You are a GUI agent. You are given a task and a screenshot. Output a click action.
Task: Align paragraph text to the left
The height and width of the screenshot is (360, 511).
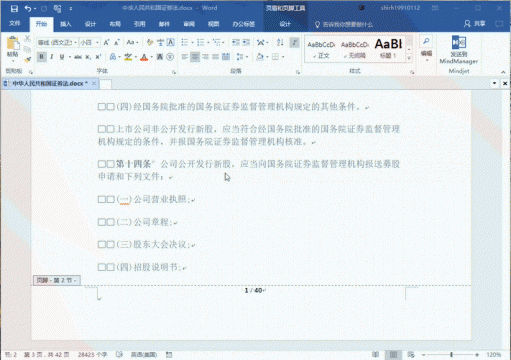pyautogui.click(x=185, y=57)
